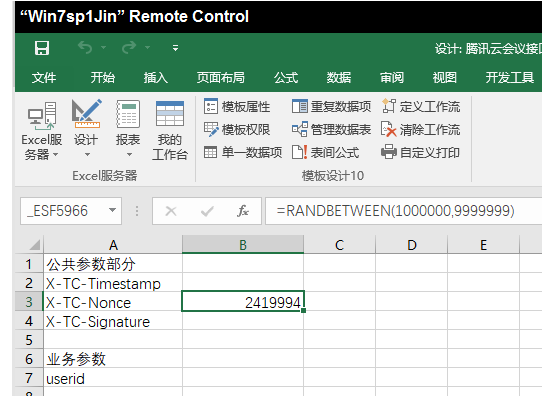
Task: Open 自定义打印 custom print
Action: pos(420,152)
